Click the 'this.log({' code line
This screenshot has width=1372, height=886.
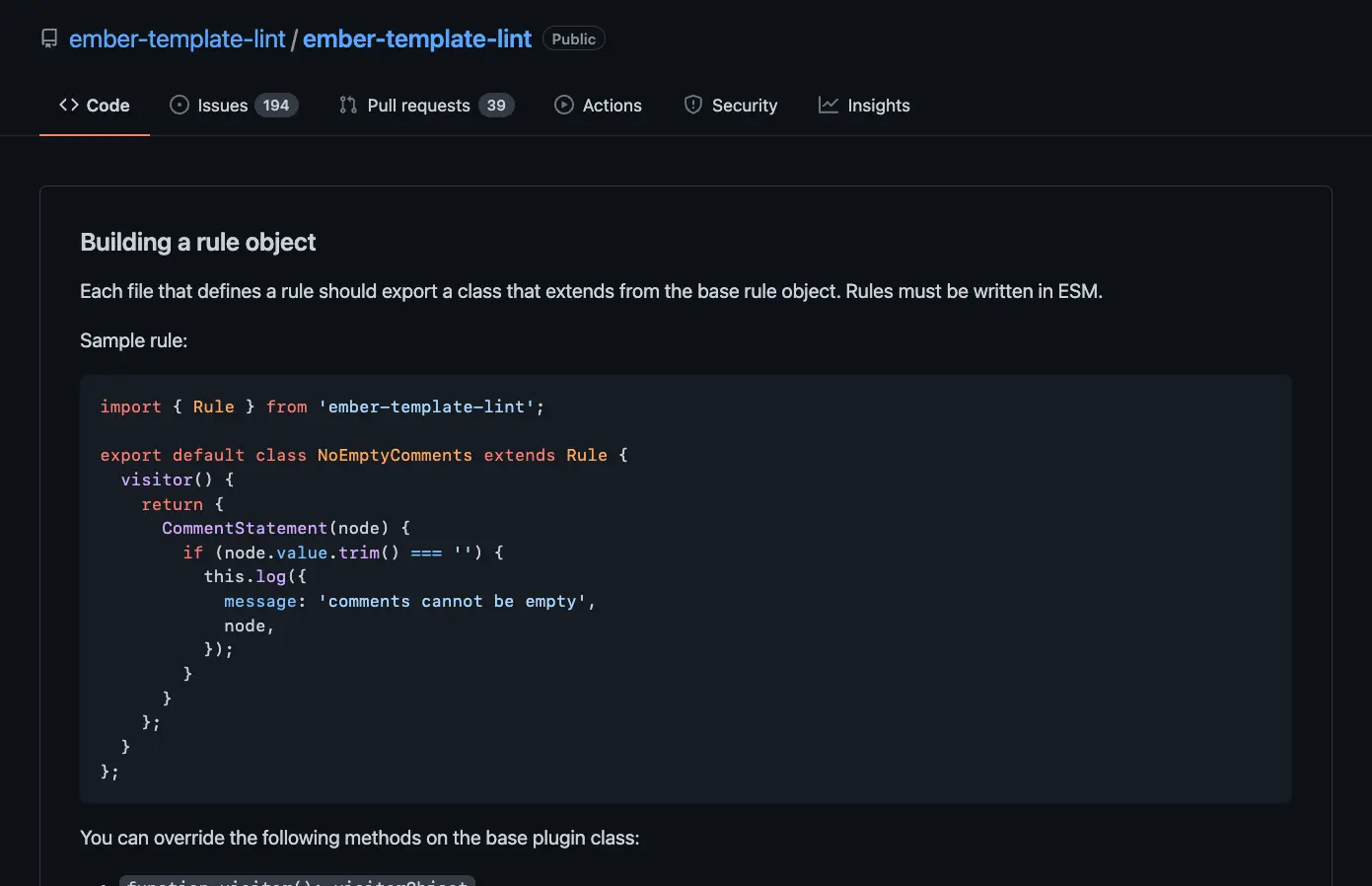click(x=255, y=576)
